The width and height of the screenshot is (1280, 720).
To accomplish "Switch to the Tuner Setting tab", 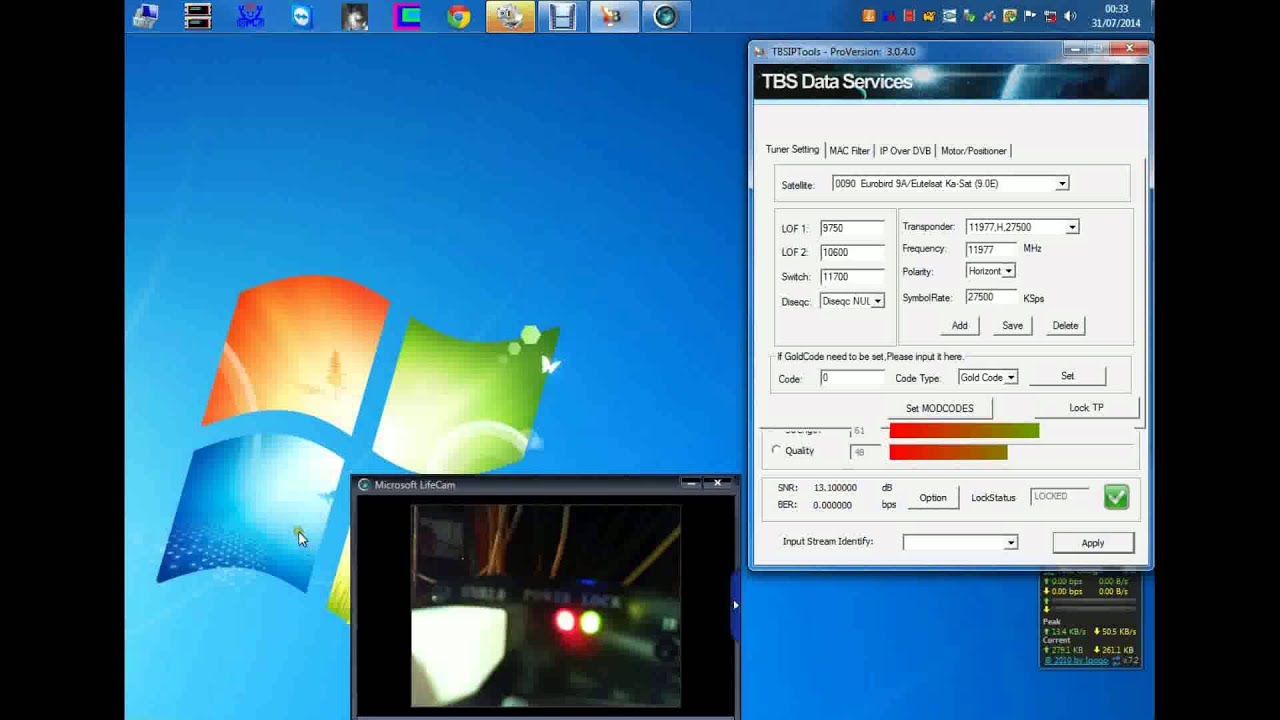I will coord(792,150).
